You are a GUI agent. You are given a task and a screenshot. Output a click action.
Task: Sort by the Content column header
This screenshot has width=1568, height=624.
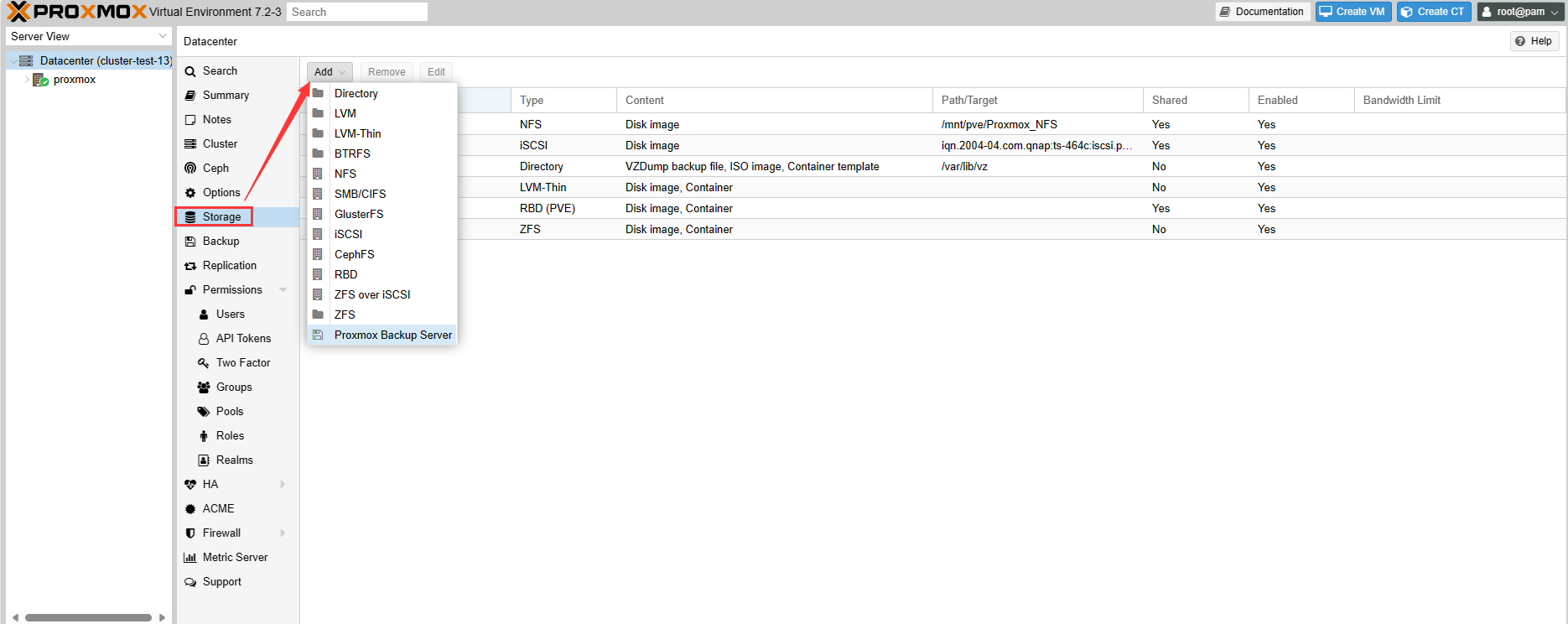pyautogui.click(x=775, y=100)
